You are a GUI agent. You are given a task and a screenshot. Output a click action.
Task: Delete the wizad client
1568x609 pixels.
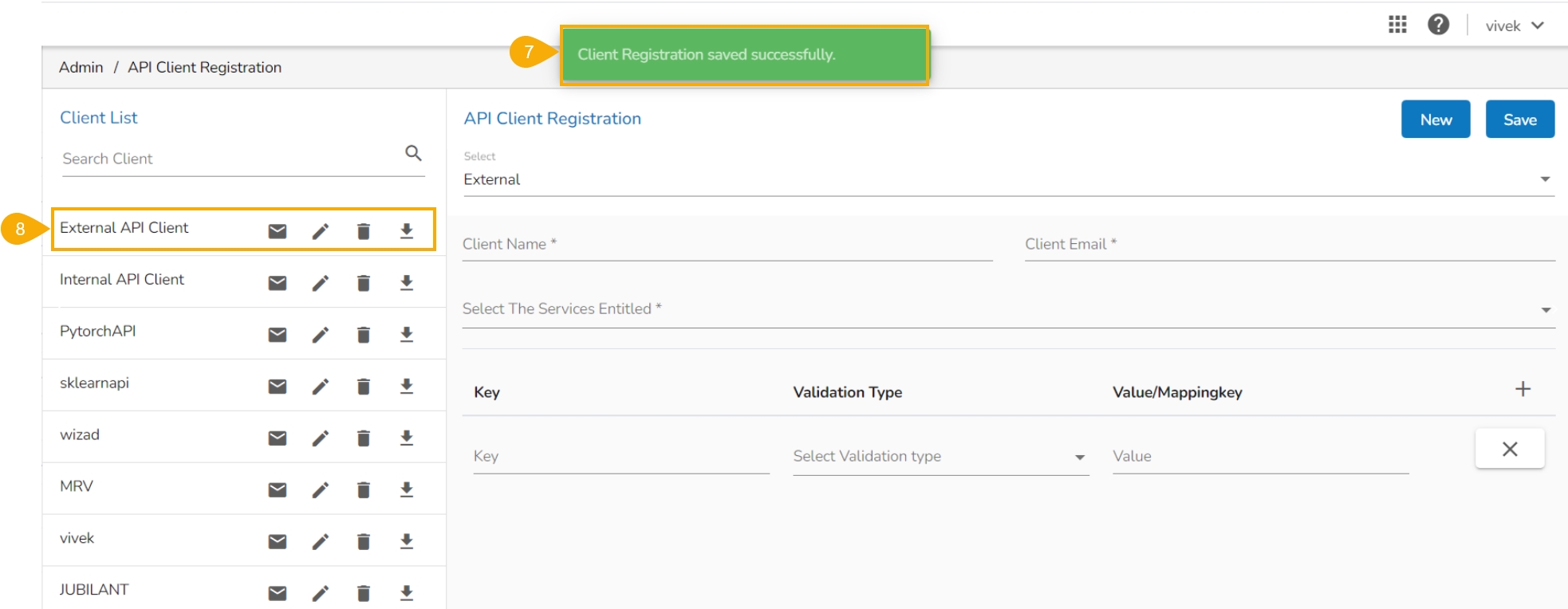tap(364, 438)
